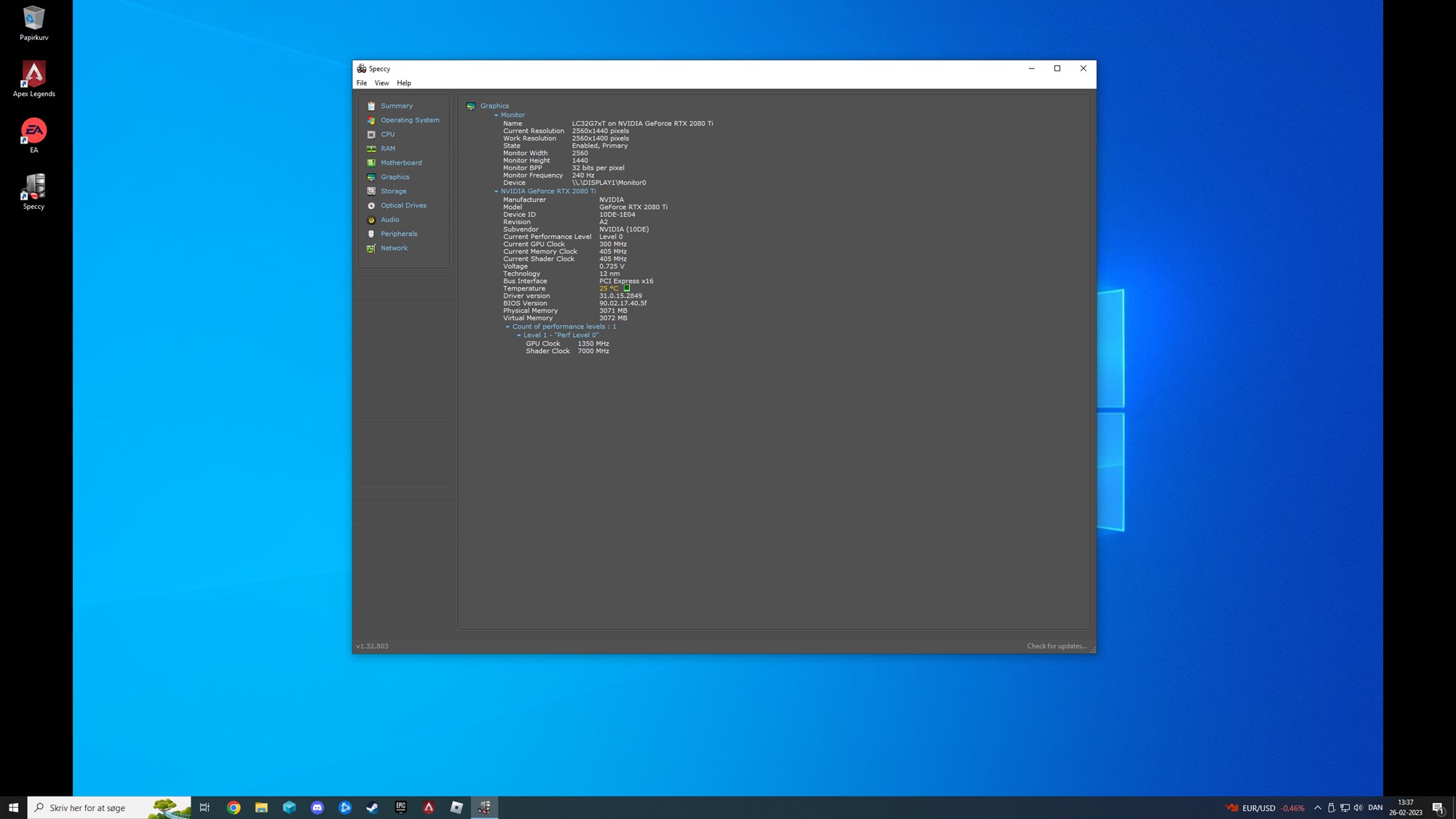Image resolution: width=1456 pixels, height=819 pixels.
Task: Go to the Peripherals section
Action: coord(399,234)
